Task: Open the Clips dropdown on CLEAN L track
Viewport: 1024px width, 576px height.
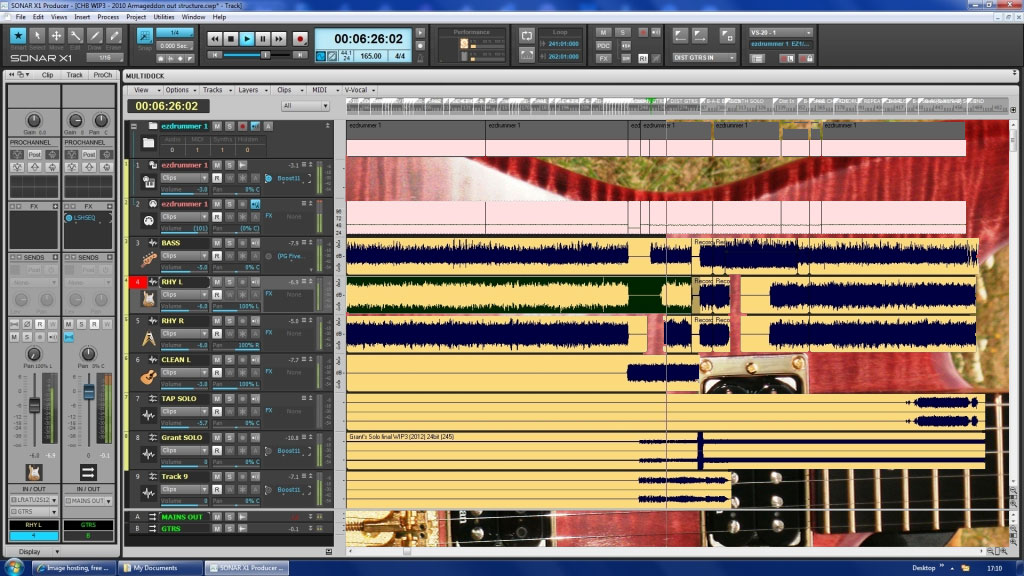Action: [x=184, y=372]
